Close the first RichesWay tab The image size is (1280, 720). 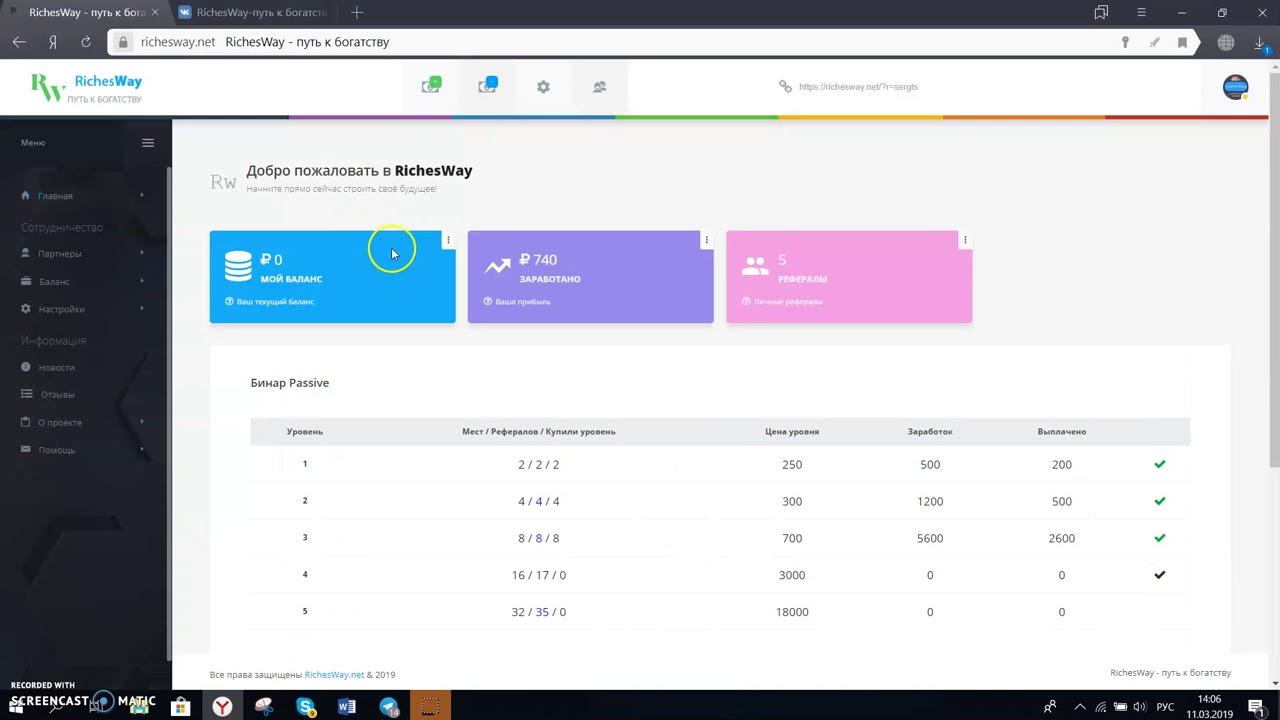coord(154,12)
